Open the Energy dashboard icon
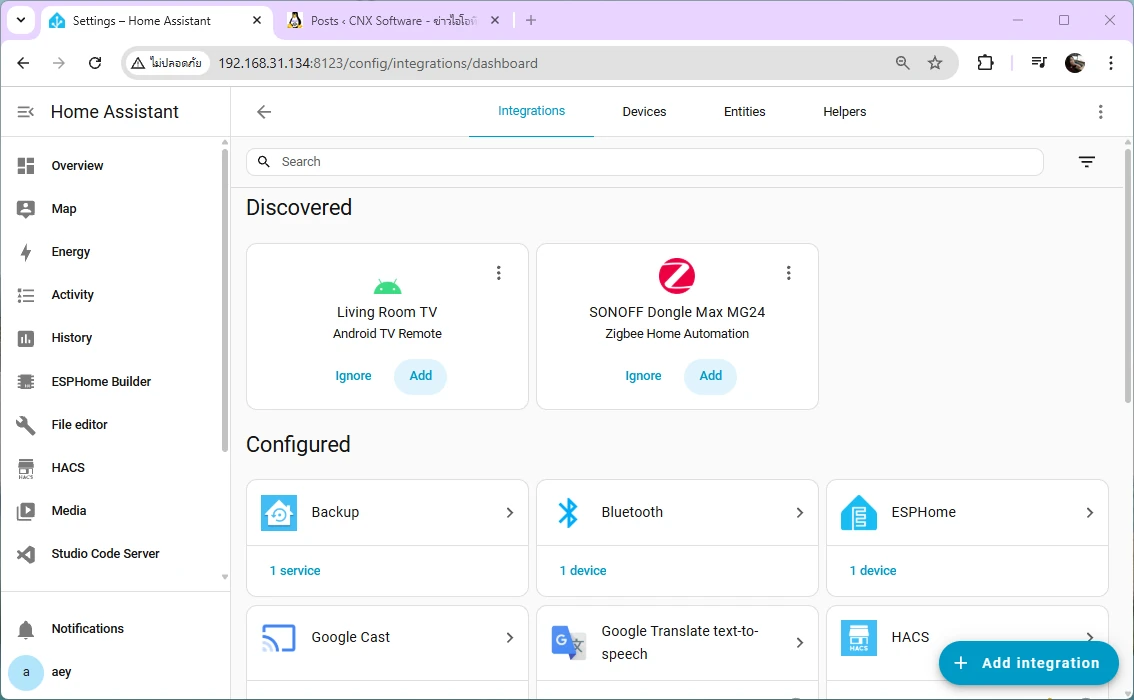Image resolution: width=1134 pixels, height=700 pixels. pyautogui.click(x=26, y=252)
